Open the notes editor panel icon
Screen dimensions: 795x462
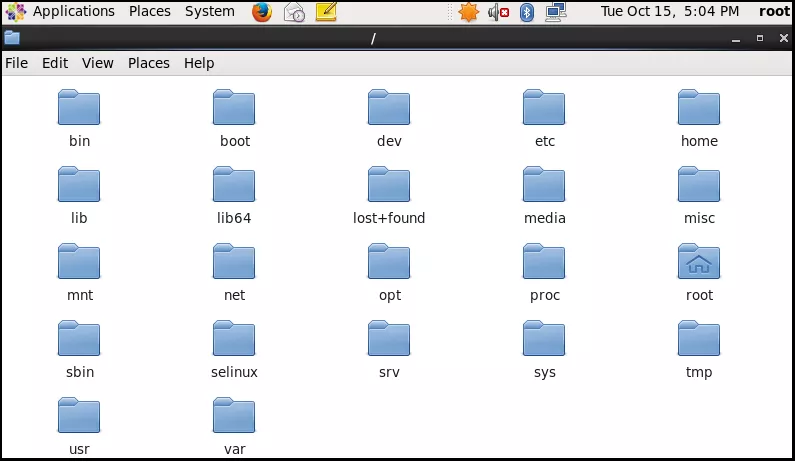[x=326, y=11]
